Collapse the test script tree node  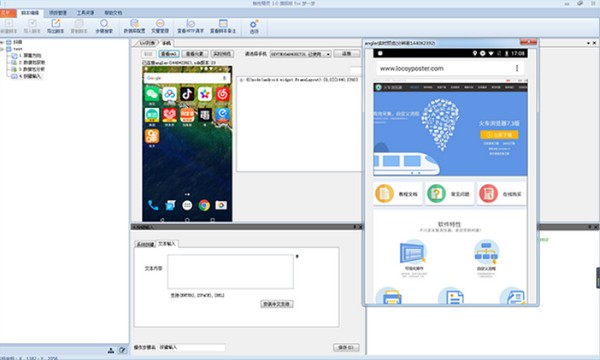point(2,49)
